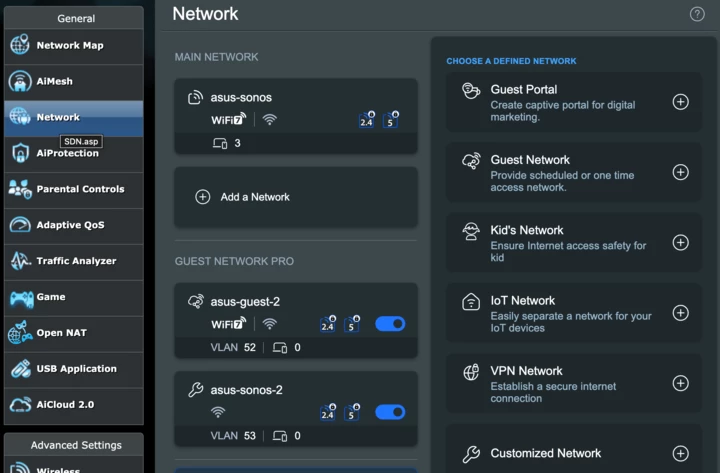Click plus icon for Kid's Network
The image size is (720, 473).
click(x=680, y=243)
